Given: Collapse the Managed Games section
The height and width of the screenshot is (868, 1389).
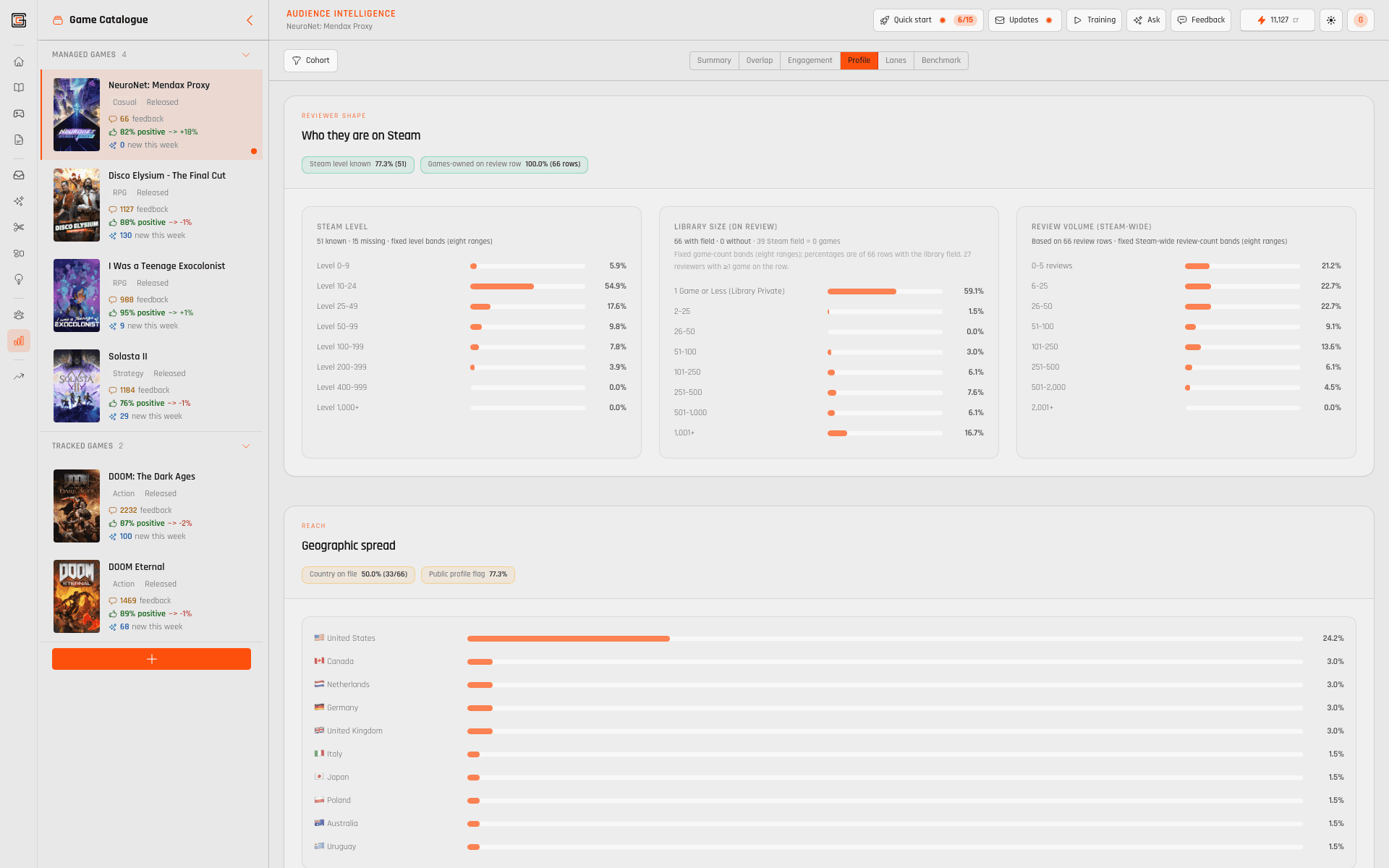Looking at the screenshot, I should pos(245,54).
